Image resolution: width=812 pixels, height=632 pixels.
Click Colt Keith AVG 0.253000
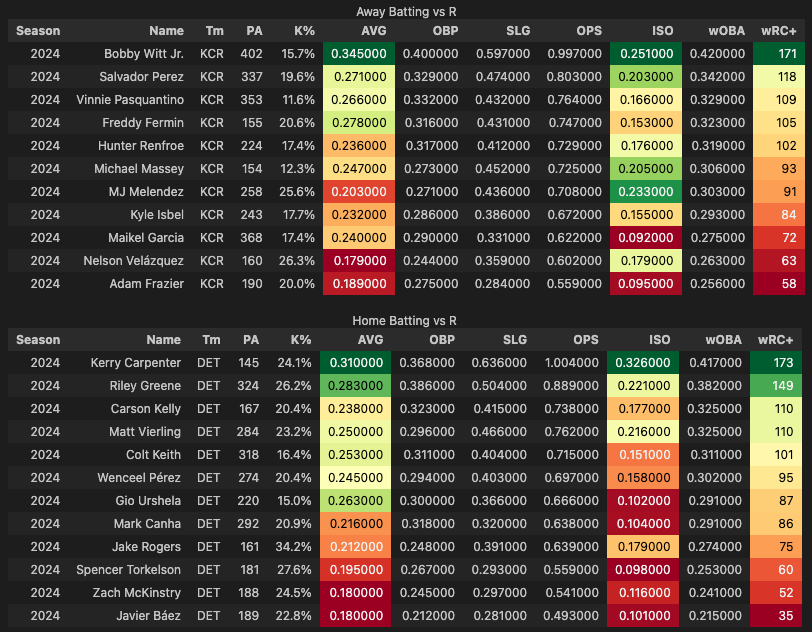tap(355, 455)
